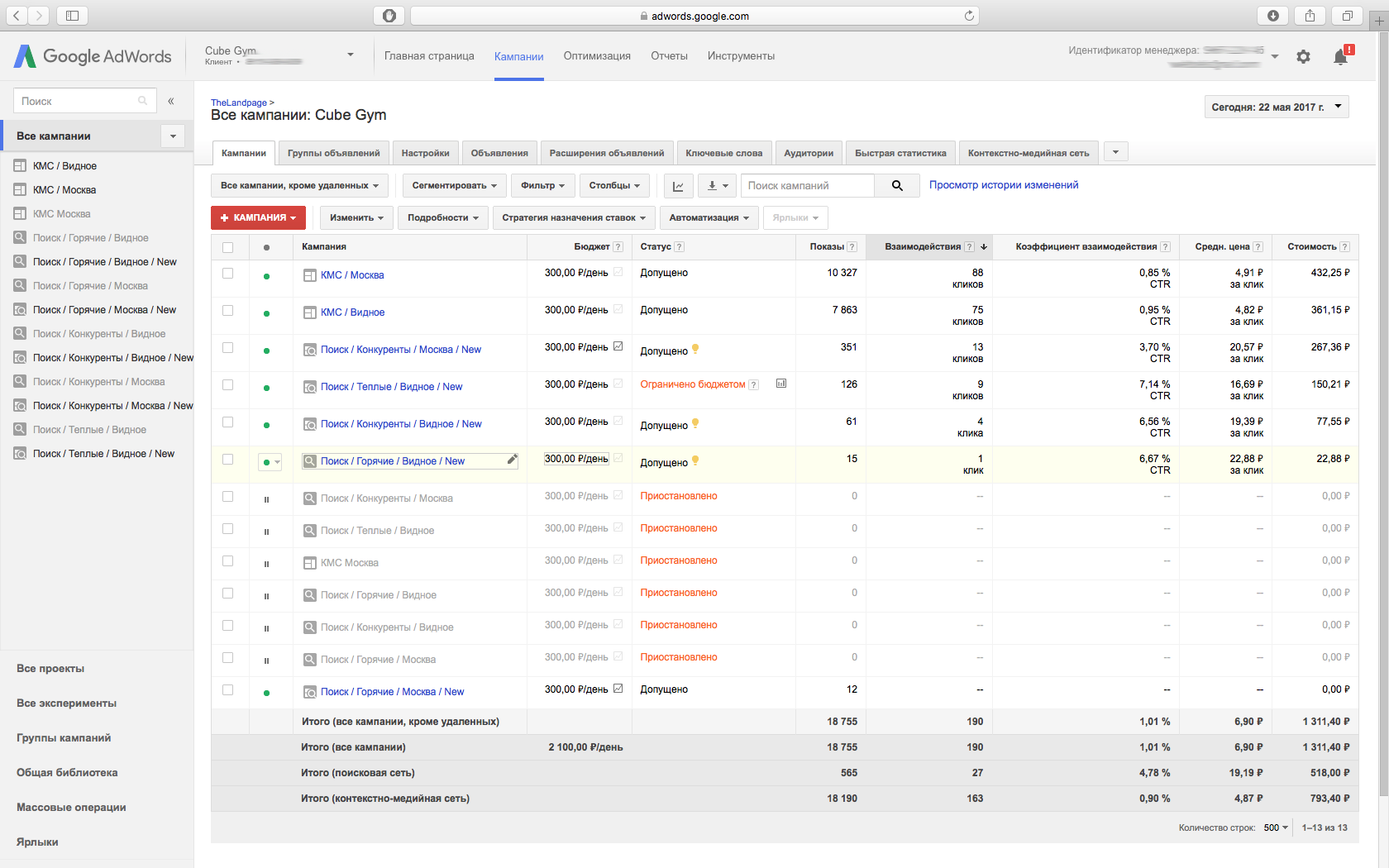
Task: Open the Автоматизация dropdown
Action: click(709, 218)
